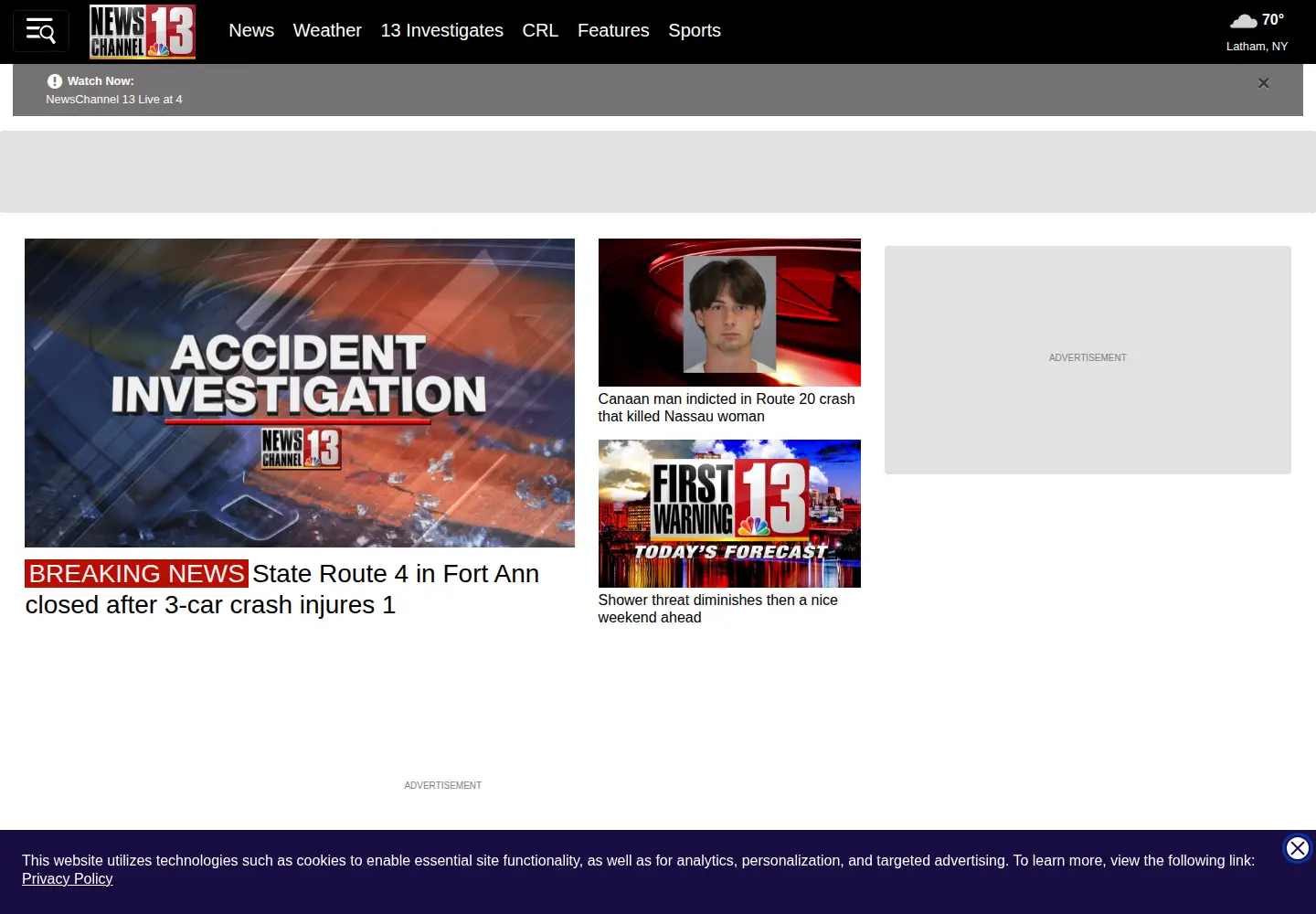Image resolution: width=1316 pixels, height=914 pixels.
Task: Click the NewsChannel 13 logo
Action: 143,32
